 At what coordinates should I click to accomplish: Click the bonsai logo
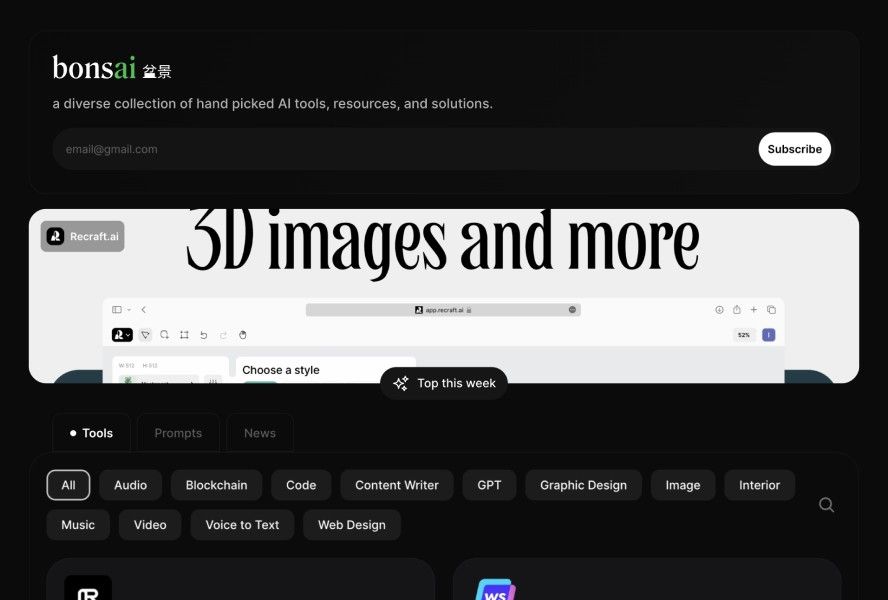tap(112, 68)
